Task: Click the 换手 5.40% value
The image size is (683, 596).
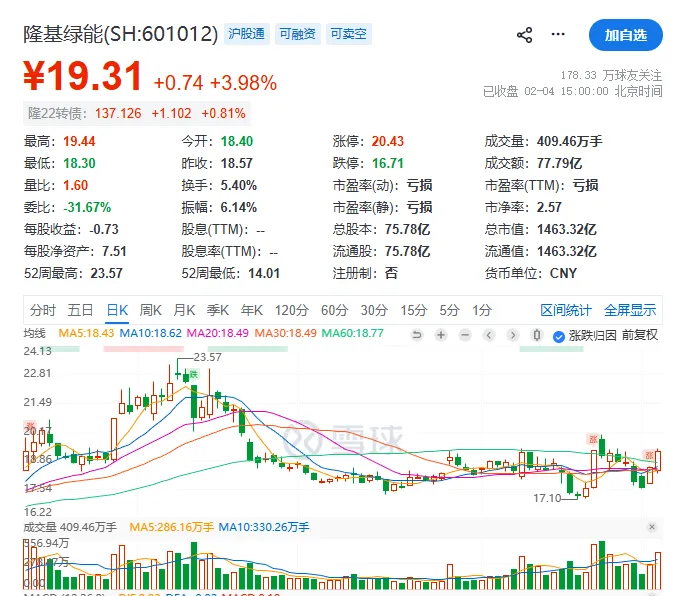Action: coord(238,185)
